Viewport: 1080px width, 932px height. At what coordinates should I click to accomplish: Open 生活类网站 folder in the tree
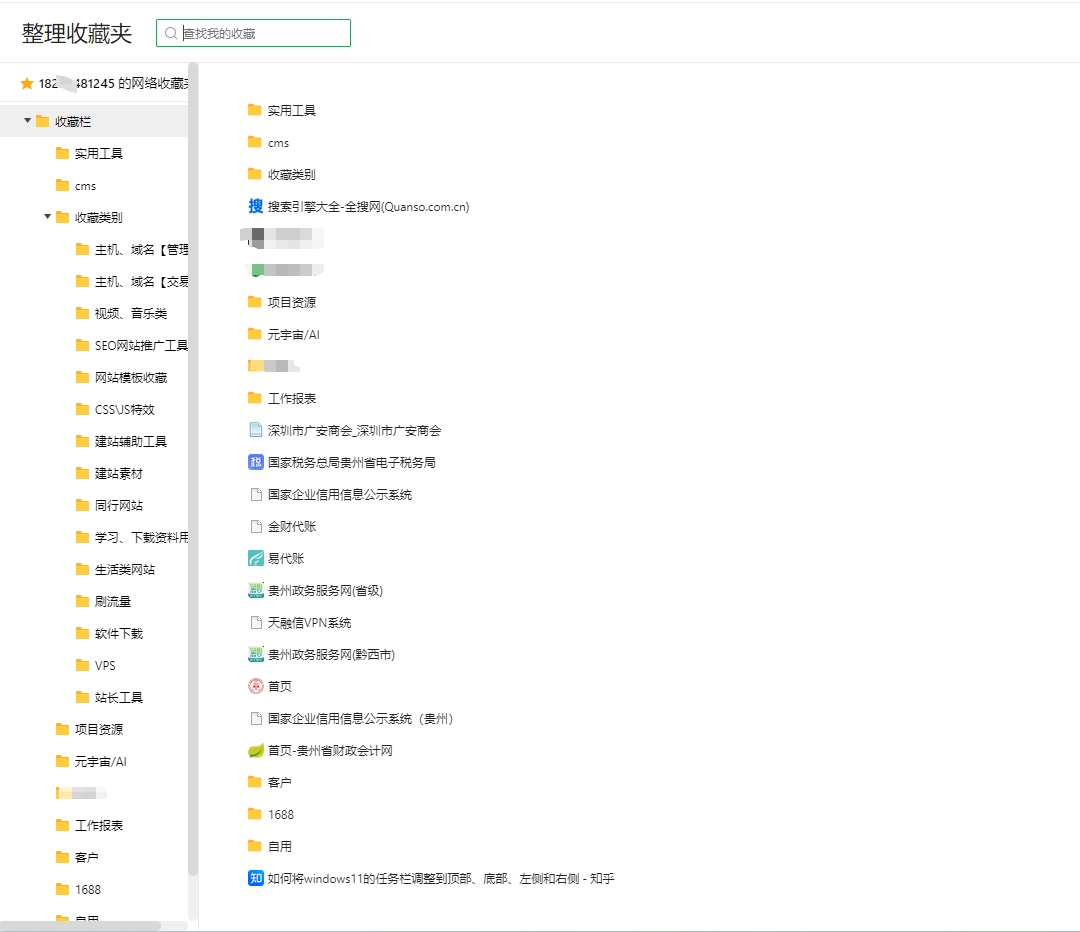click(125, 569)
